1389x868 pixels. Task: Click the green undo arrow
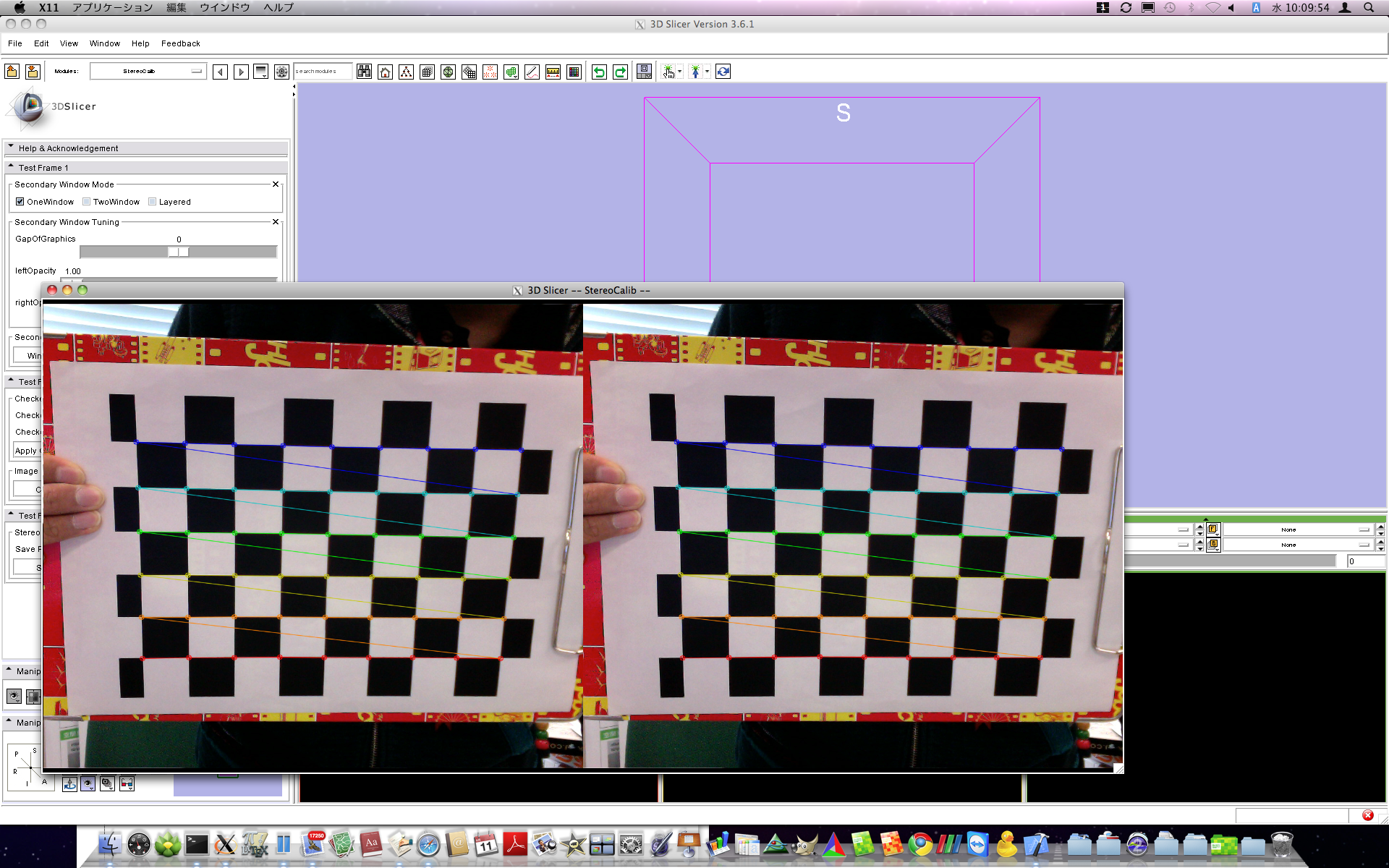tap(599, 72)
